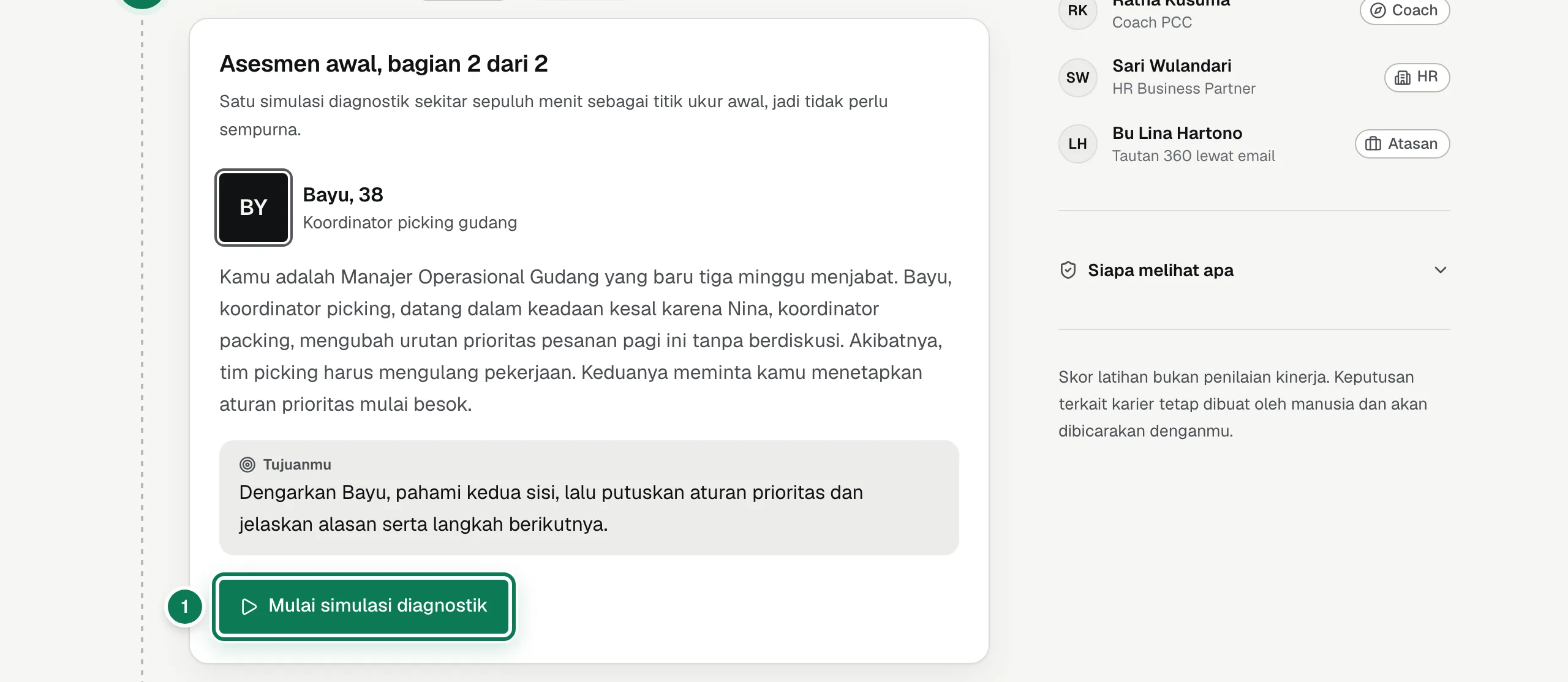This screenshot has height=682, width=1568.
Task: Click the RK avatar of the coach
Action: 1077,10
